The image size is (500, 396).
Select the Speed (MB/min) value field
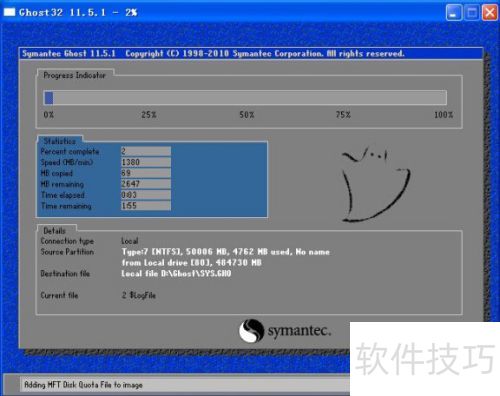pyautogui.click(x=146, y=162)
